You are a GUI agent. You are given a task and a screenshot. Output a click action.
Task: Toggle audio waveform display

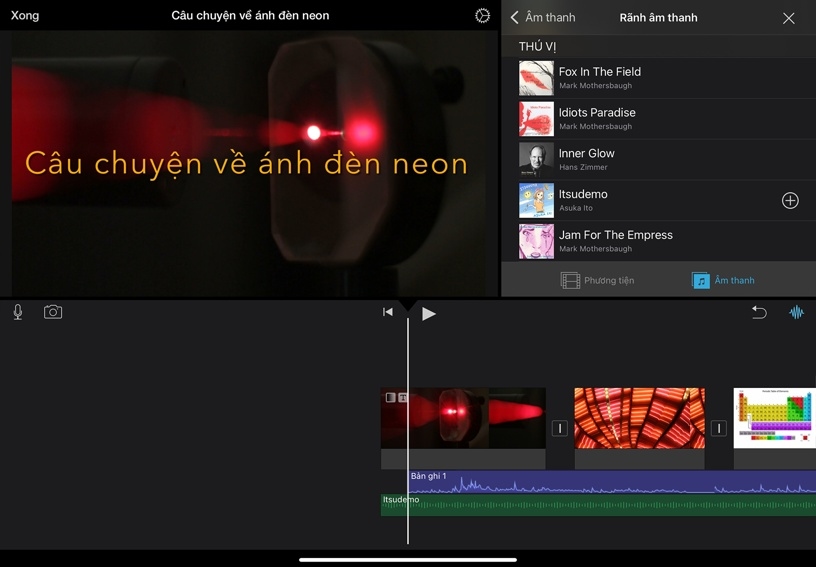coord(796,312)
